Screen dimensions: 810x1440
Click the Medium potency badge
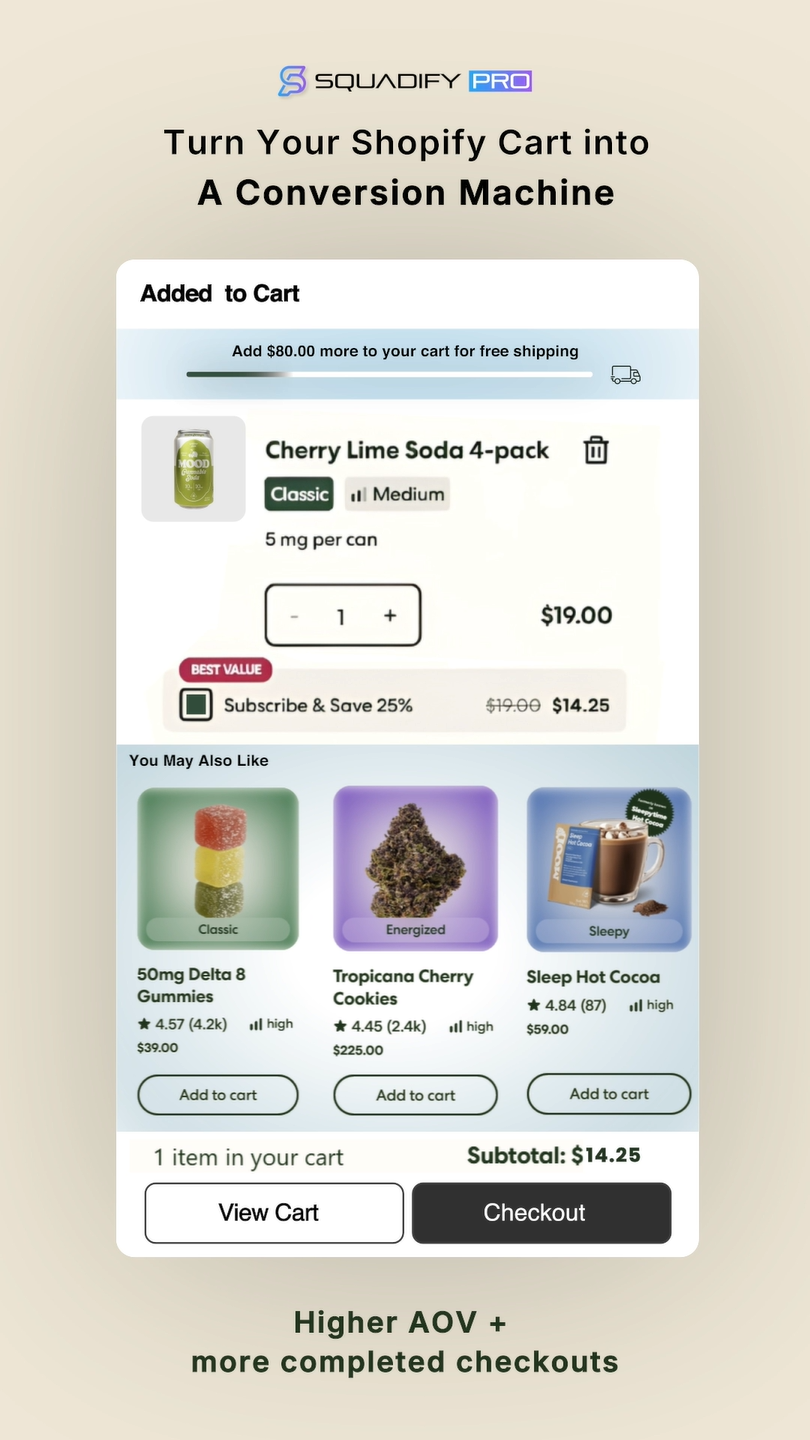pos(397,494)
